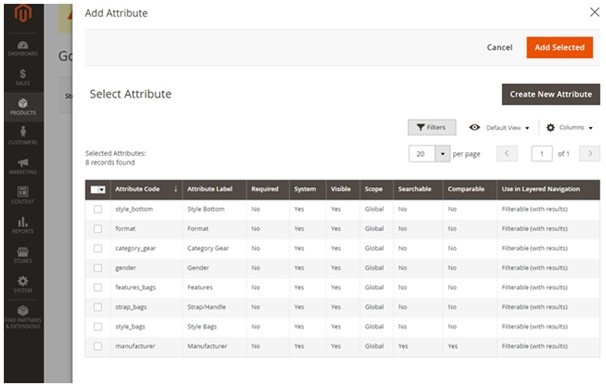Click the Add Selected button

pyautogui.click(x=560, y=48)
